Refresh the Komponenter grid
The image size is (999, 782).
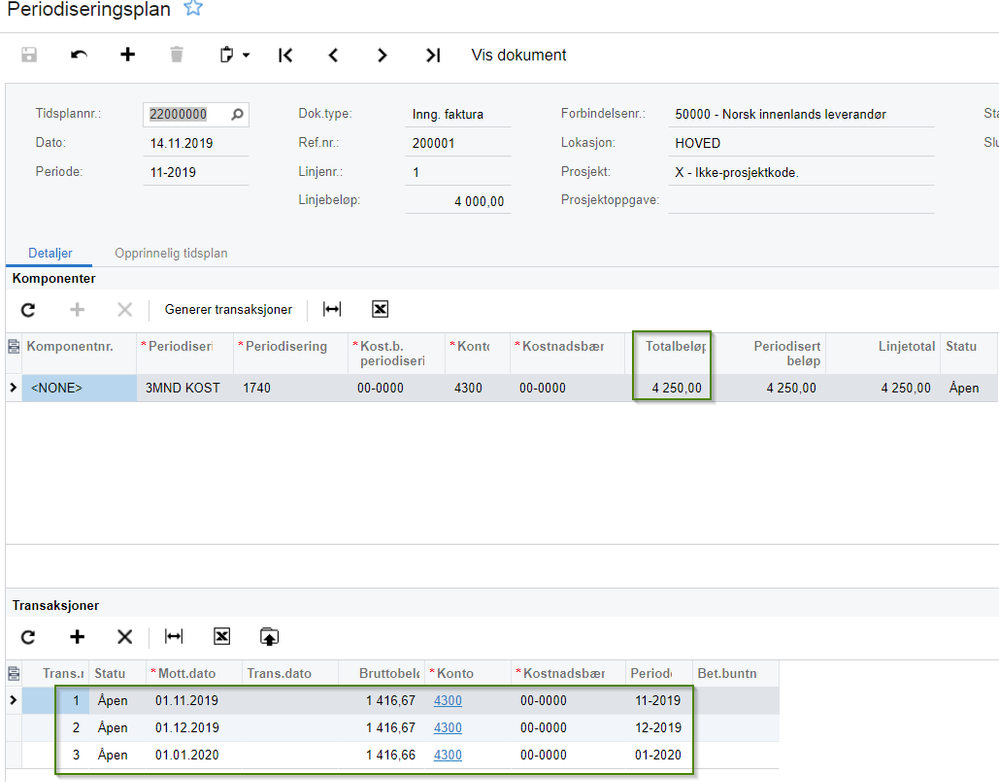pyautogui.click(x=28, y=310)
